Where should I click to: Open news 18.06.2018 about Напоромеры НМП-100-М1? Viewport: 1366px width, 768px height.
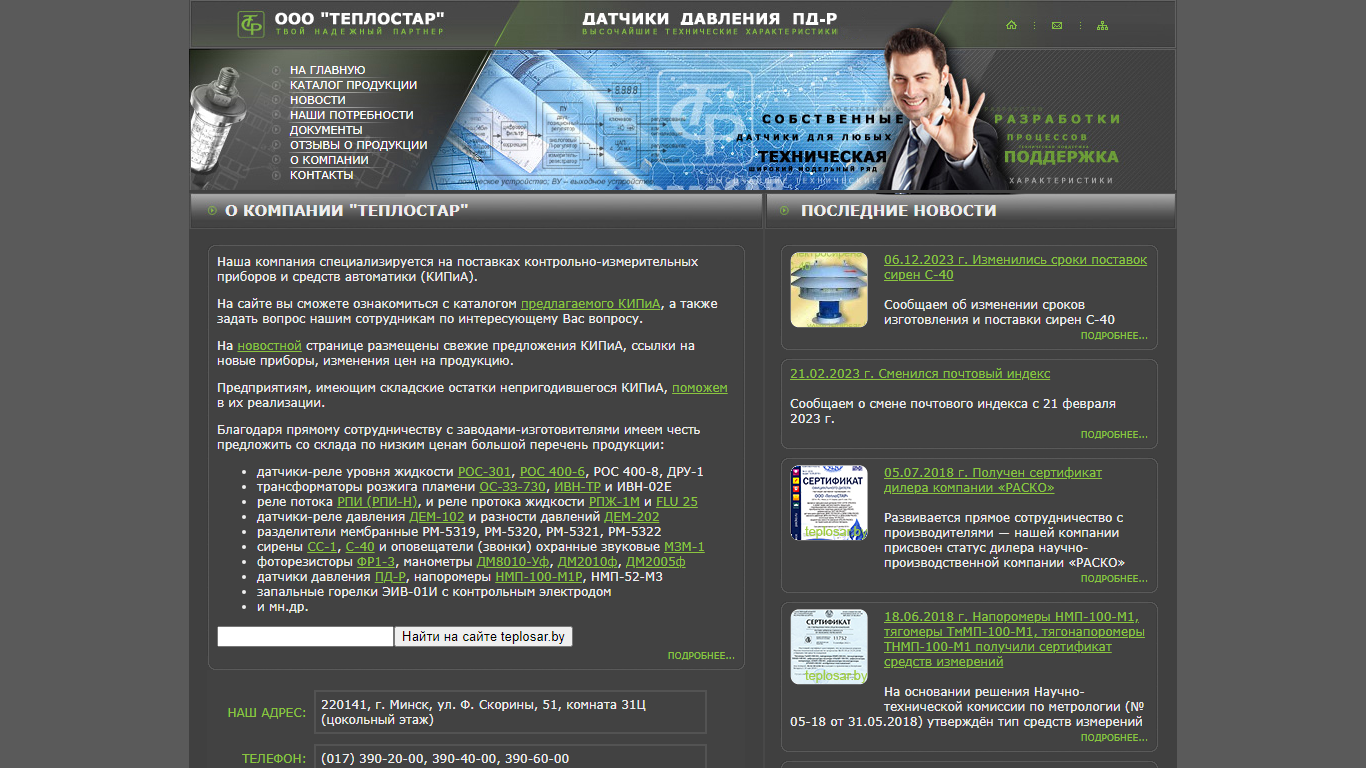pyautogui.click(x=1014, y=639)
